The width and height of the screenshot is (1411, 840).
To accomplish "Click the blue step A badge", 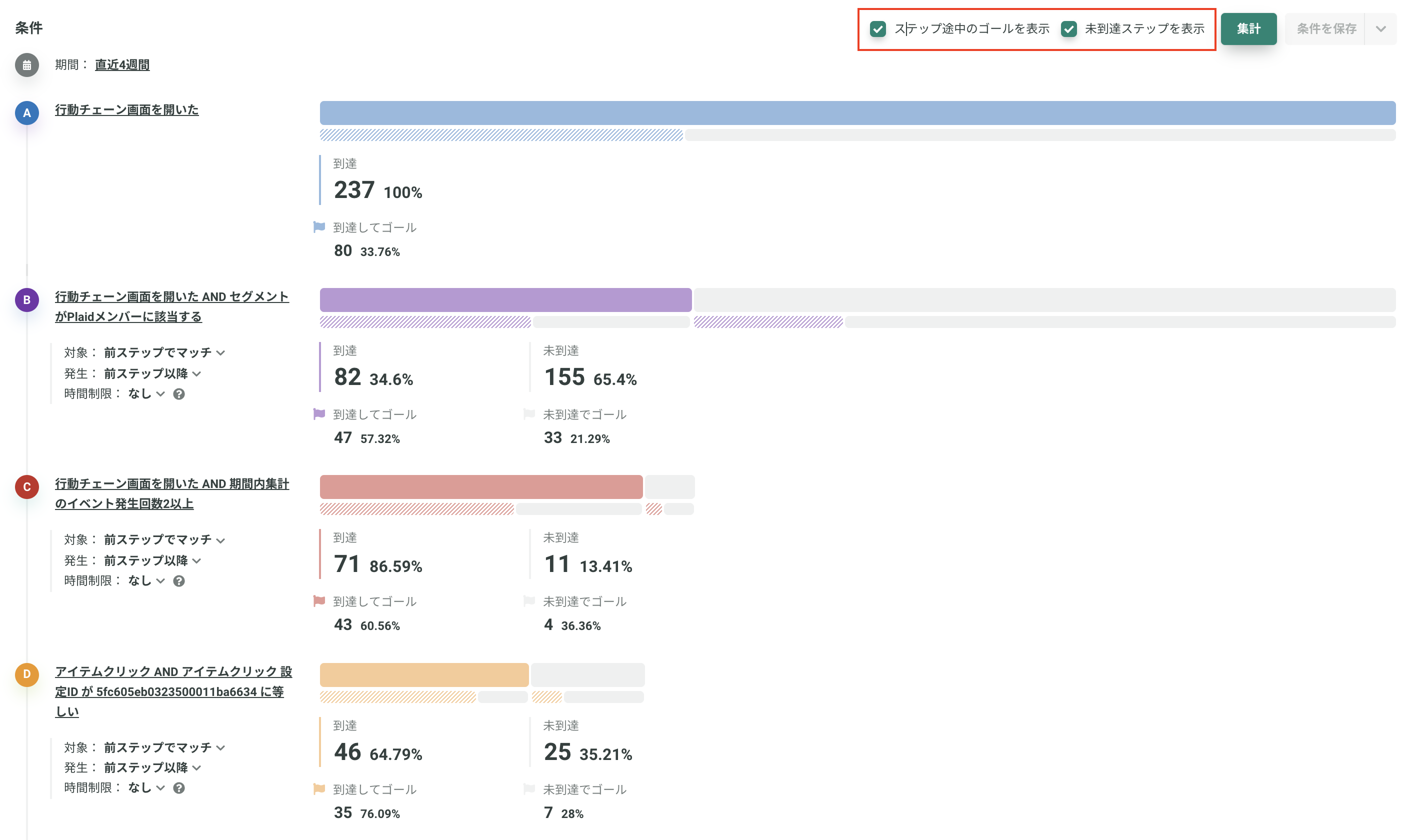I will (26, 112).
